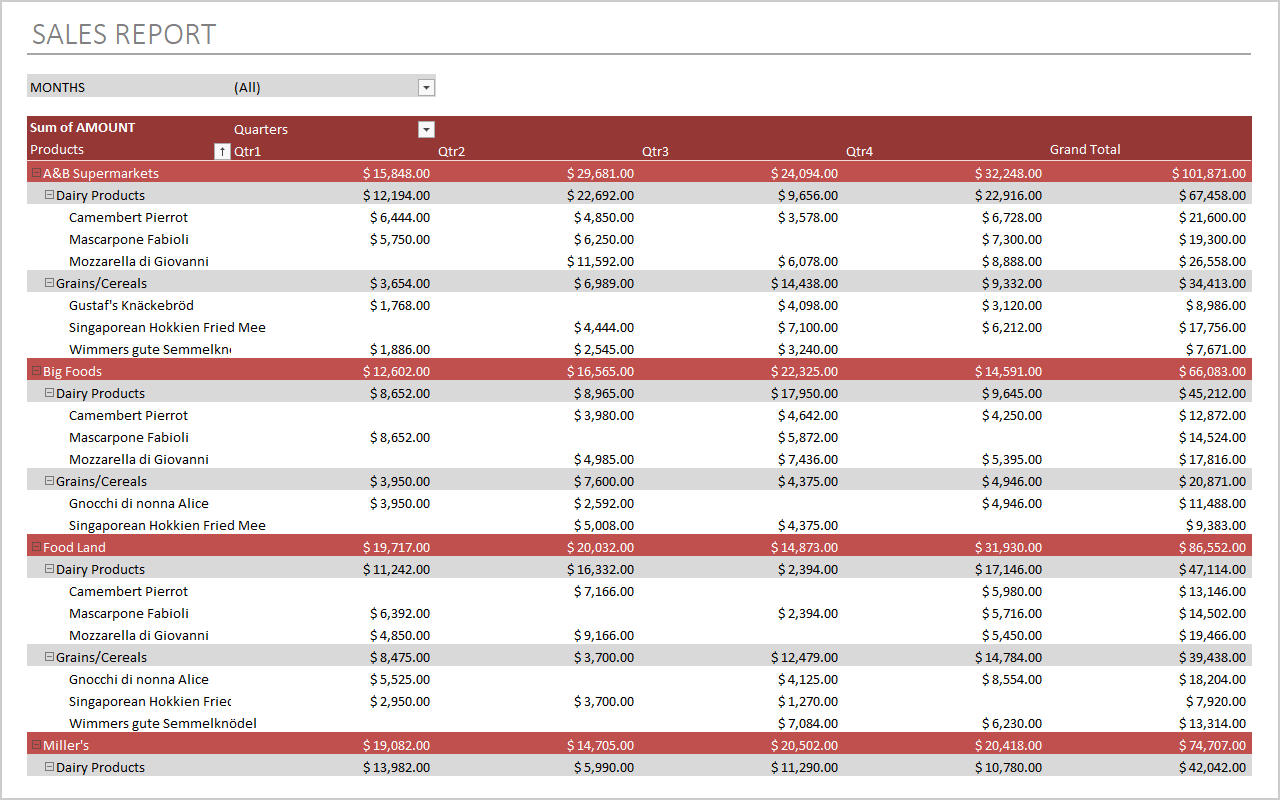The image size is (1280, 800).
Task: Select the (All) value in MONTHS filter
Action: click(x=247, y=88)
